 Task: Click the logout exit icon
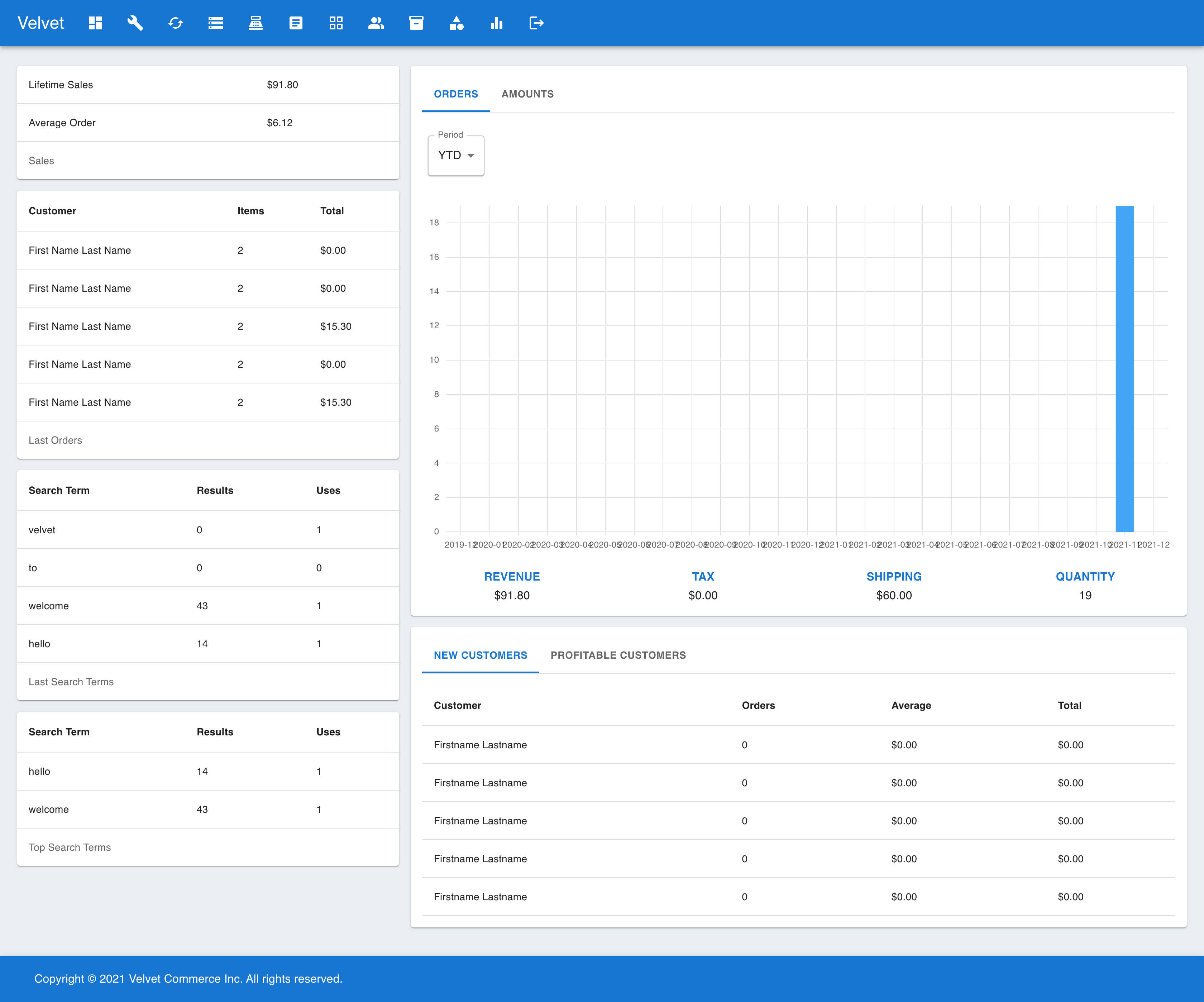point(537,23)
